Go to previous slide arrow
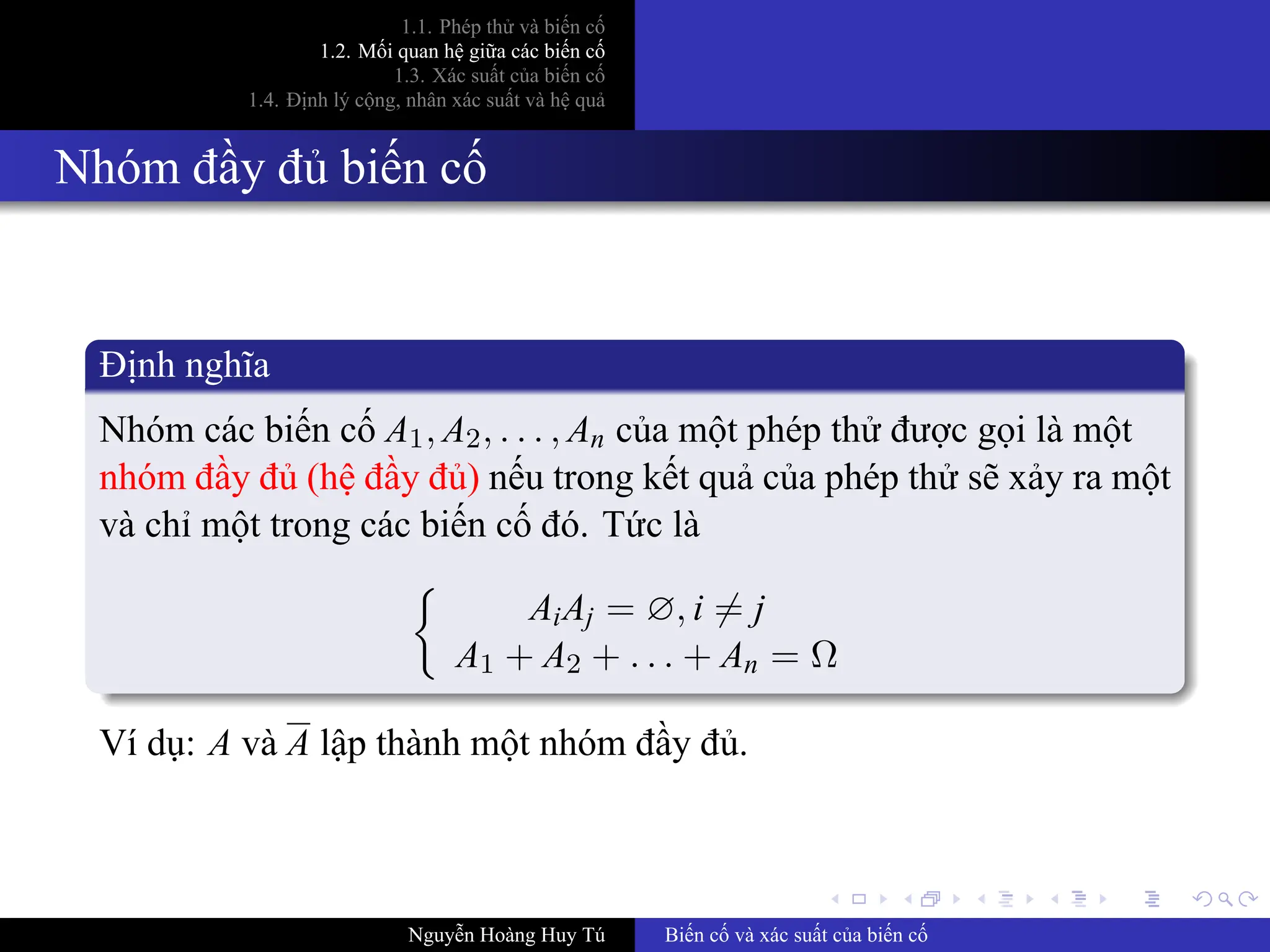The height and width of the screenshot is (952, 1270). pyautogui.click(x=835, y=899)
